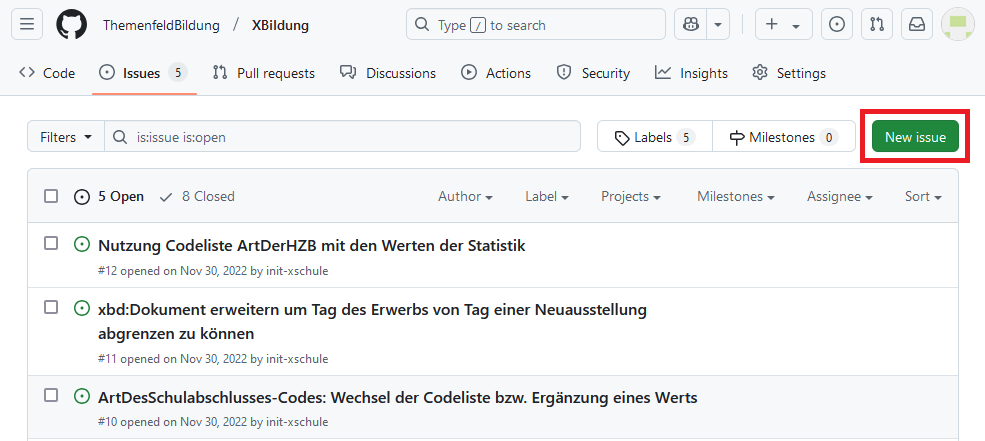The height and width of the screenshot is (441, 985).
Task: Expand the Projects filter dropdown
Action: (x=631, y=197)
